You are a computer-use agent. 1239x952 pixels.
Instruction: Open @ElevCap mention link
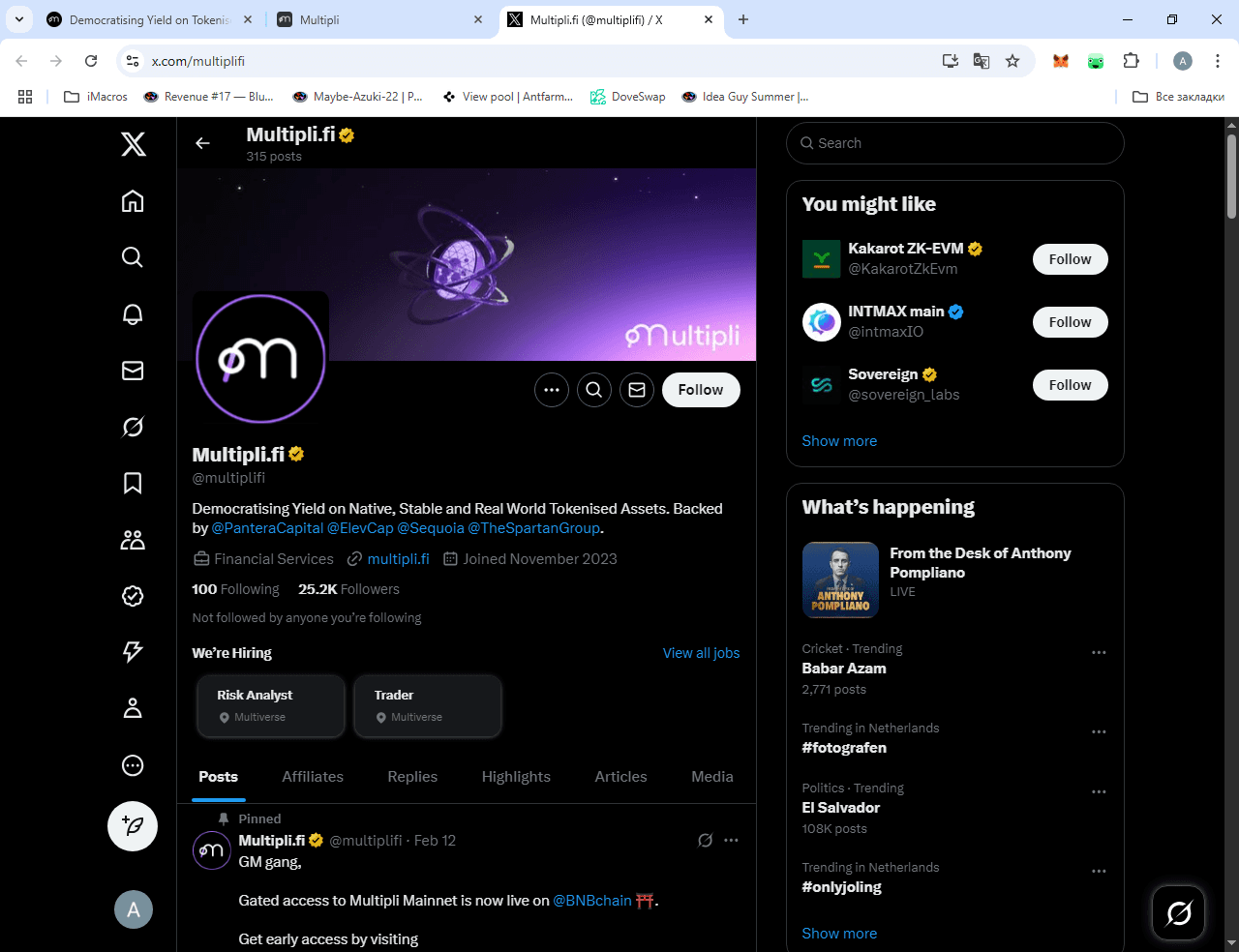(360, 528)
